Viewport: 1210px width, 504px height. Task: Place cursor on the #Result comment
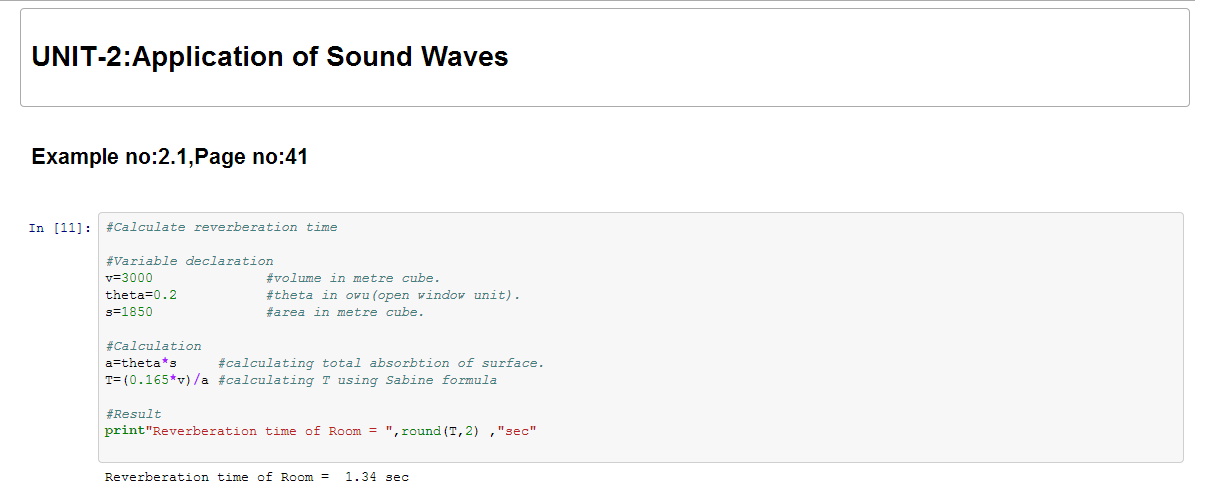tap(133, 414)
